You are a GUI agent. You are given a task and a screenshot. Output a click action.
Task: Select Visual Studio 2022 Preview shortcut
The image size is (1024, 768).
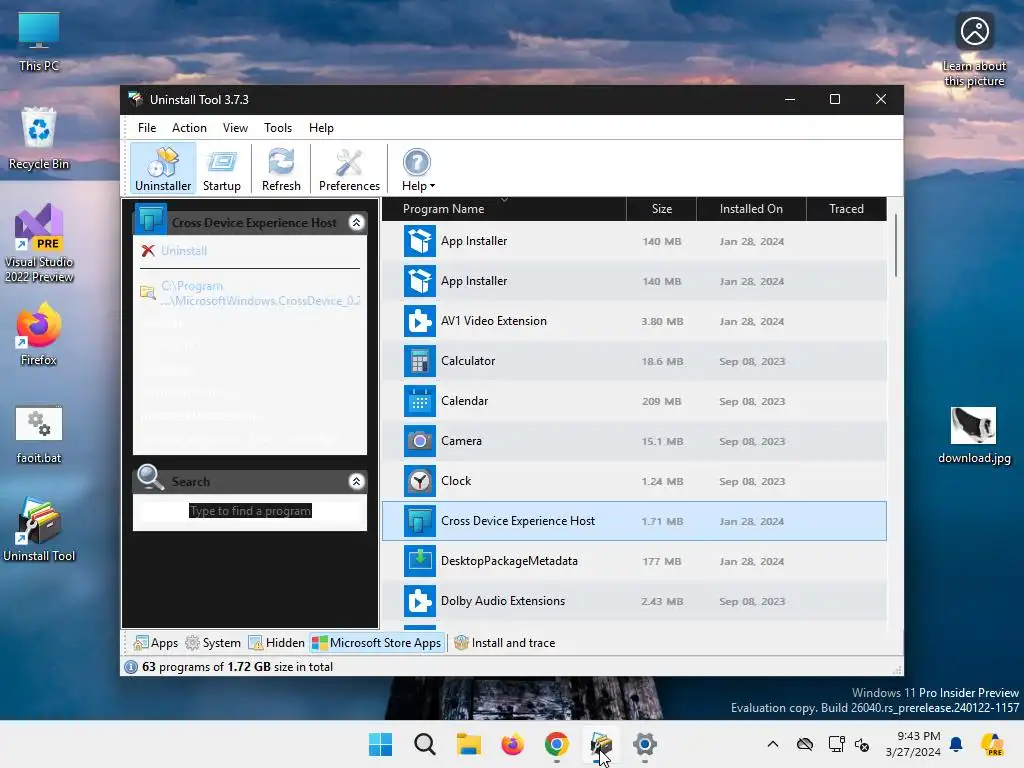click(39, 243)
